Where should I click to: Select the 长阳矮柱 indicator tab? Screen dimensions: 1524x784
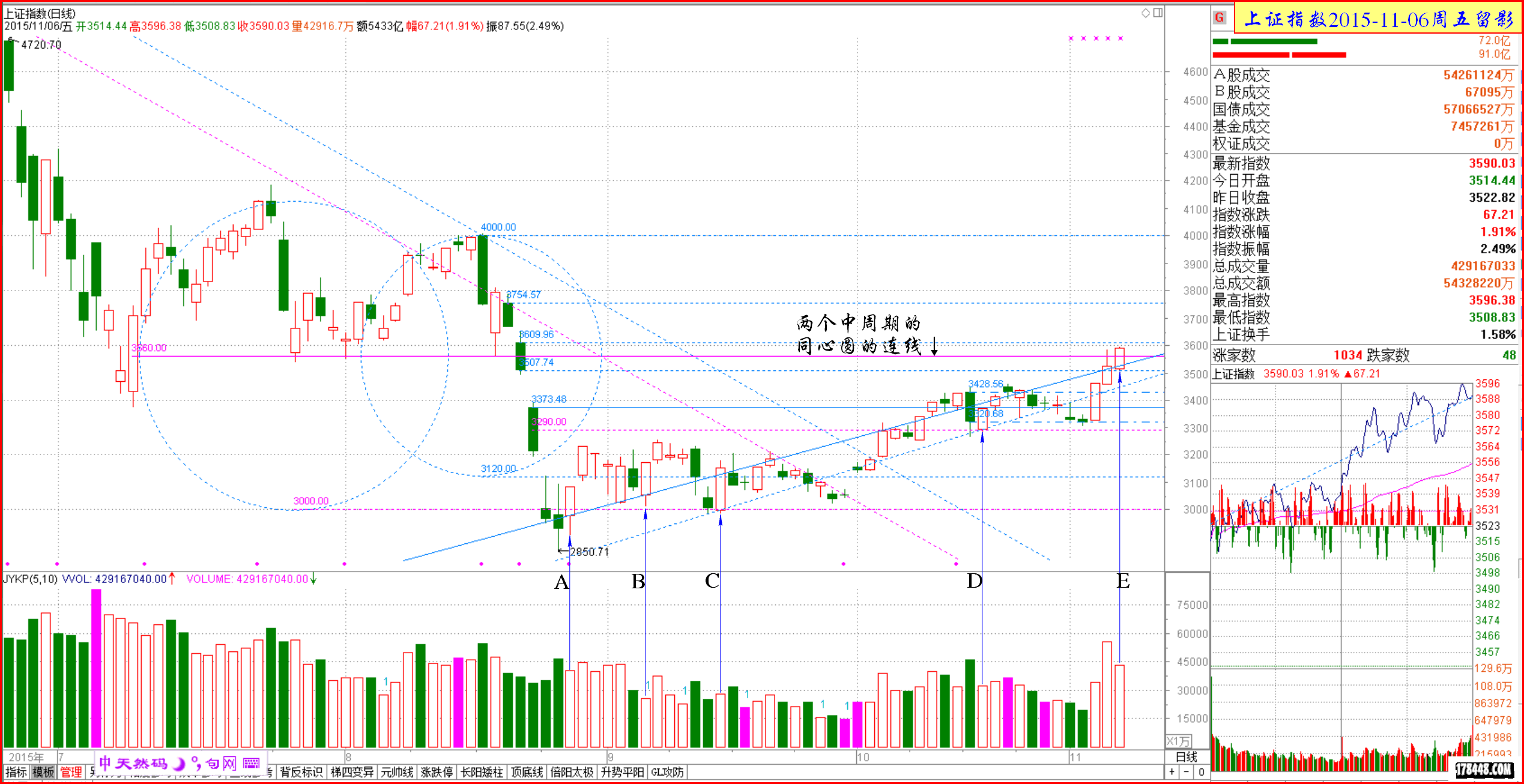tap(482, 772)
